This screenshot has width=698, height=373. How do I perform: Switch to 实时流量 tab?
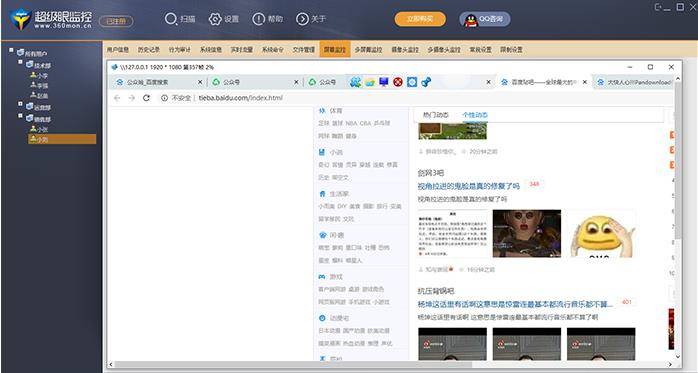click(242, 49)
